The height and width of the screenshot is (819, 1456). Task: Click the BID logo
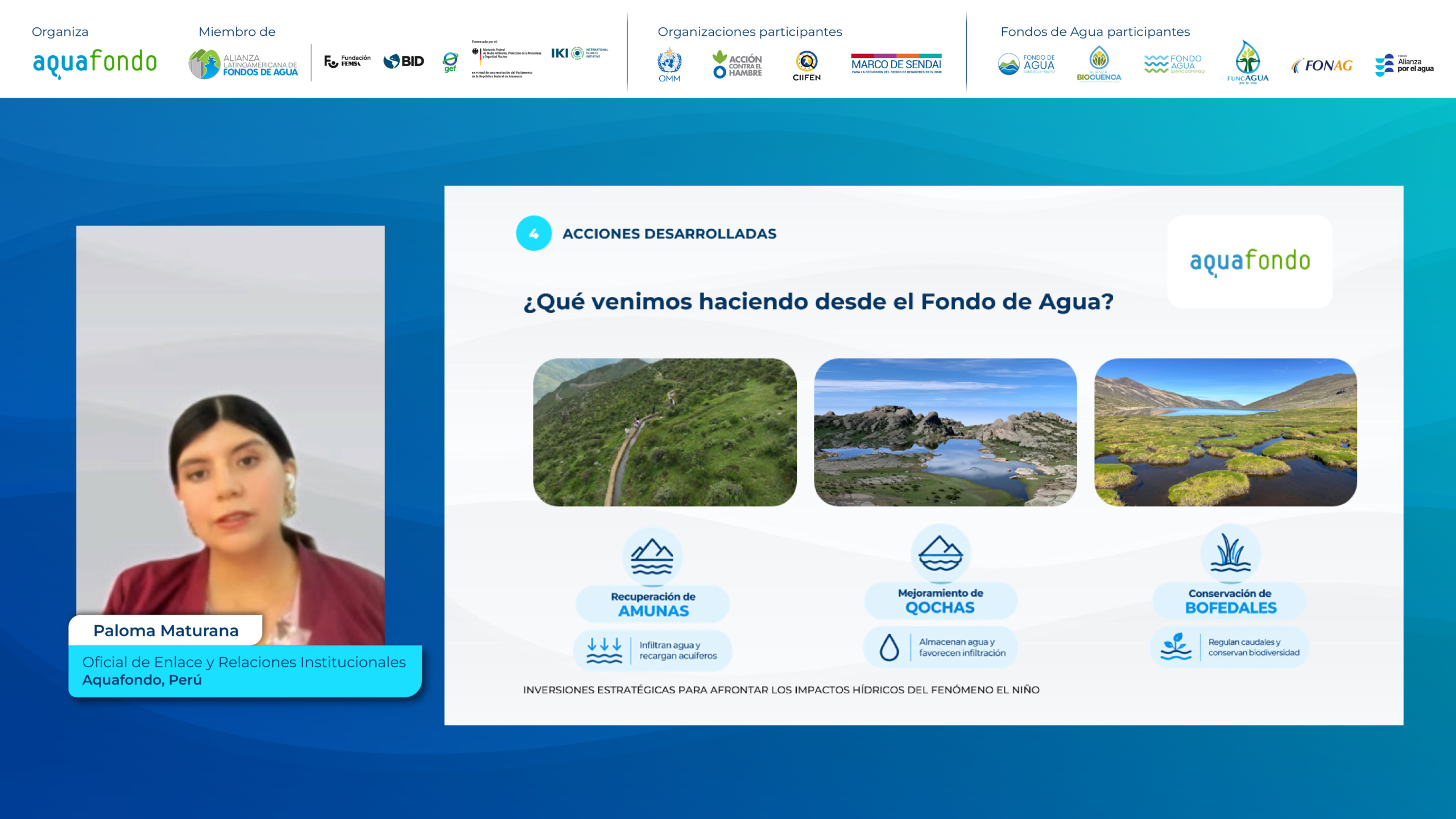[x=404, y=61]
